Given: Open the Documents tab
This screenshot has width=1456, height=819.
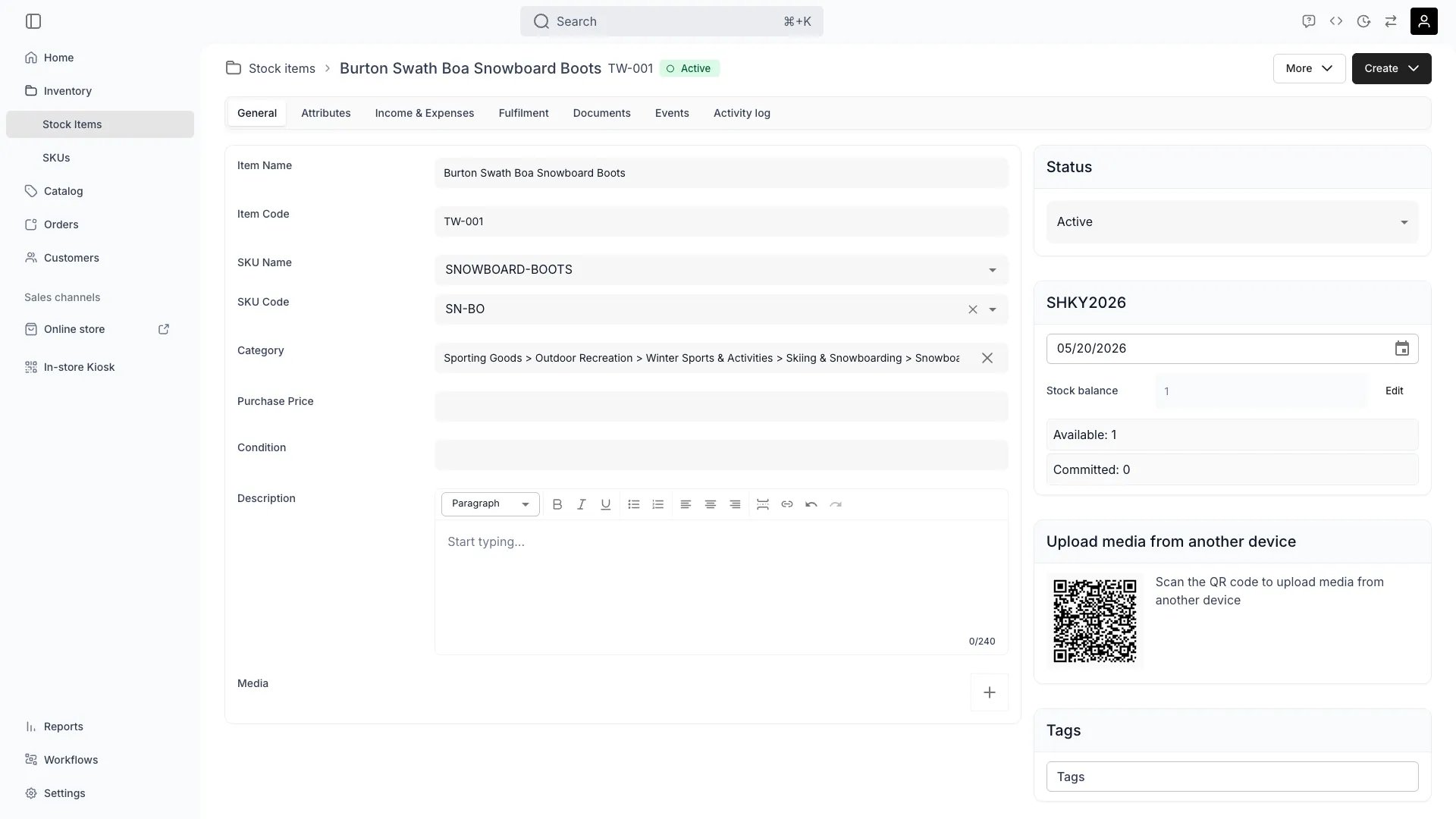Looking at the screenshot, I should point(602,113).
